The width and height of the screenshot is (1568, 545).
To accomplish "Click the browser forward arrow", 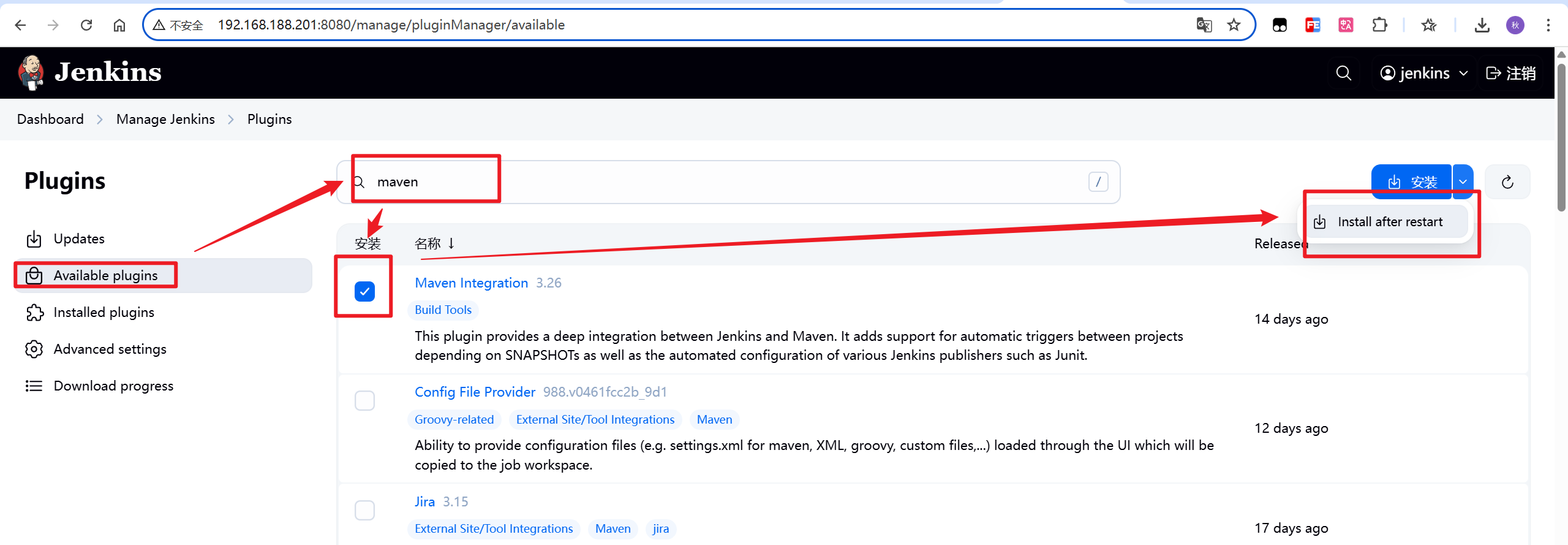I will [53, 25].
